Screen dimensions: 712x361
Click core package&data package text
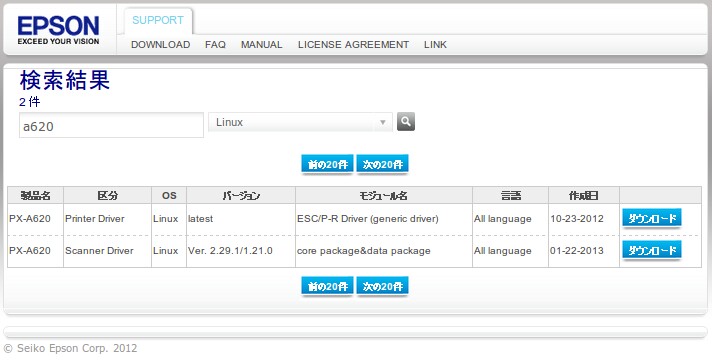tap(364, 251)
